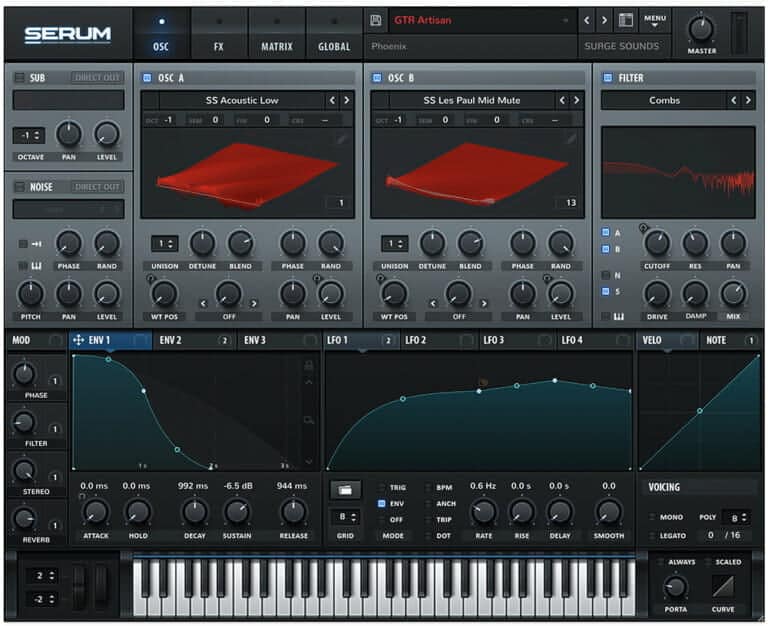Viewport: 768px width, 626px height.
Task: Select LFO ENV mode
Action: 382,504
